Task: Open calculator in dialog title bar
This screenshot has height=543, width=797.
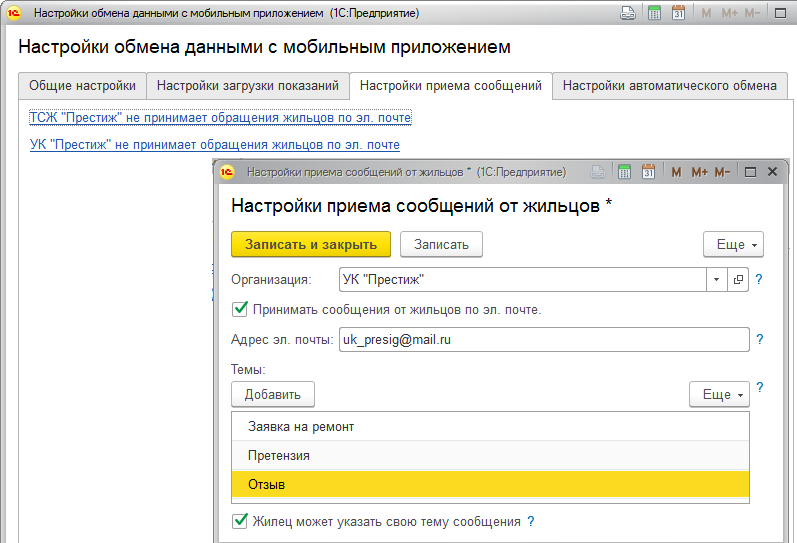Action: (624, 172)
